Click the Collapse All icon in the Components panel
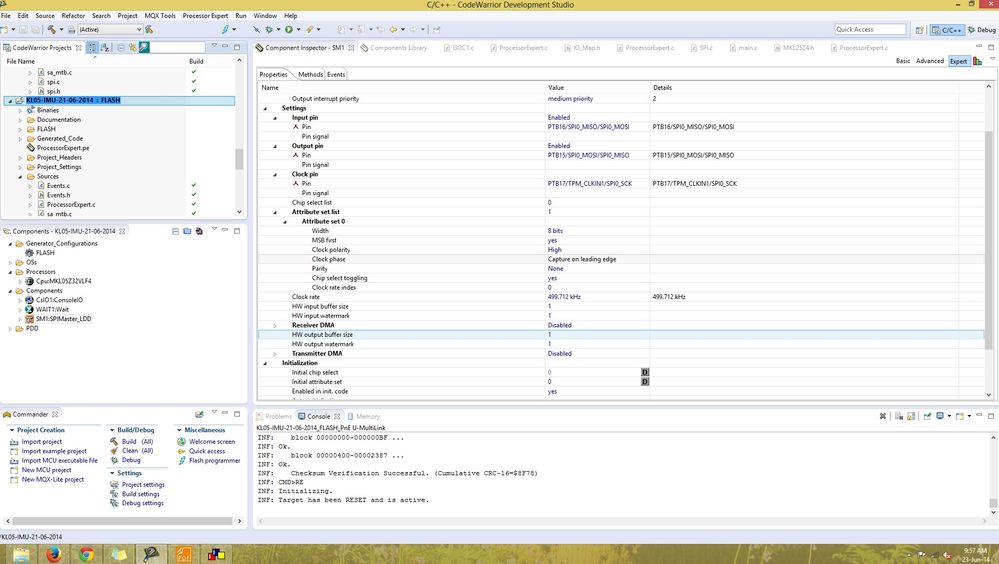Image resolution: width=999 pixels, height=564 pixels. point(175,231)
